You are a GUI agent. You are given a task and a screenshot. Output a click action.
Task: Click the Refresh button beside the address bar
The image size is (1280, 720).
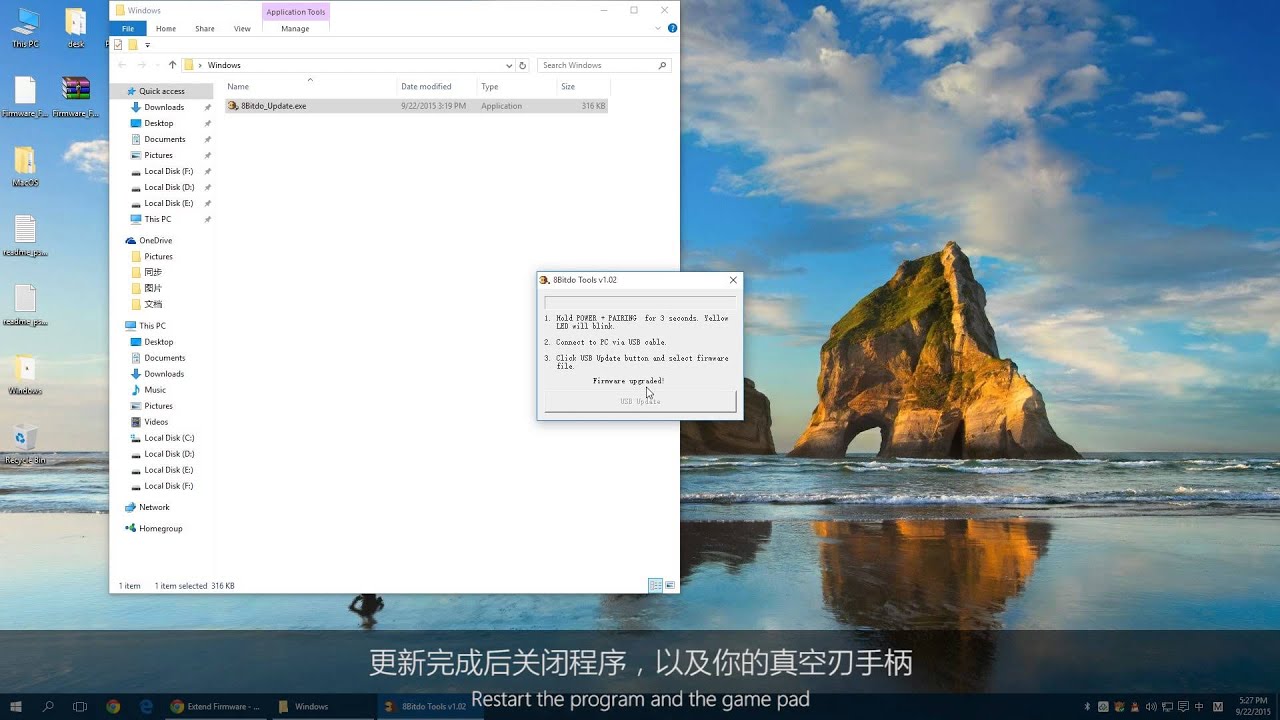tap(522, 65)
